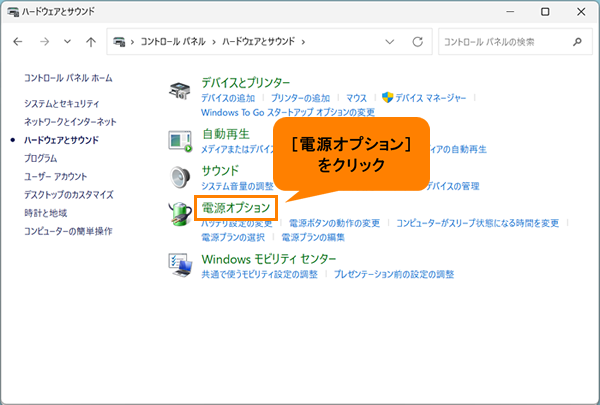
Task: Click the Devices and Printers icon
Action: 179,91
